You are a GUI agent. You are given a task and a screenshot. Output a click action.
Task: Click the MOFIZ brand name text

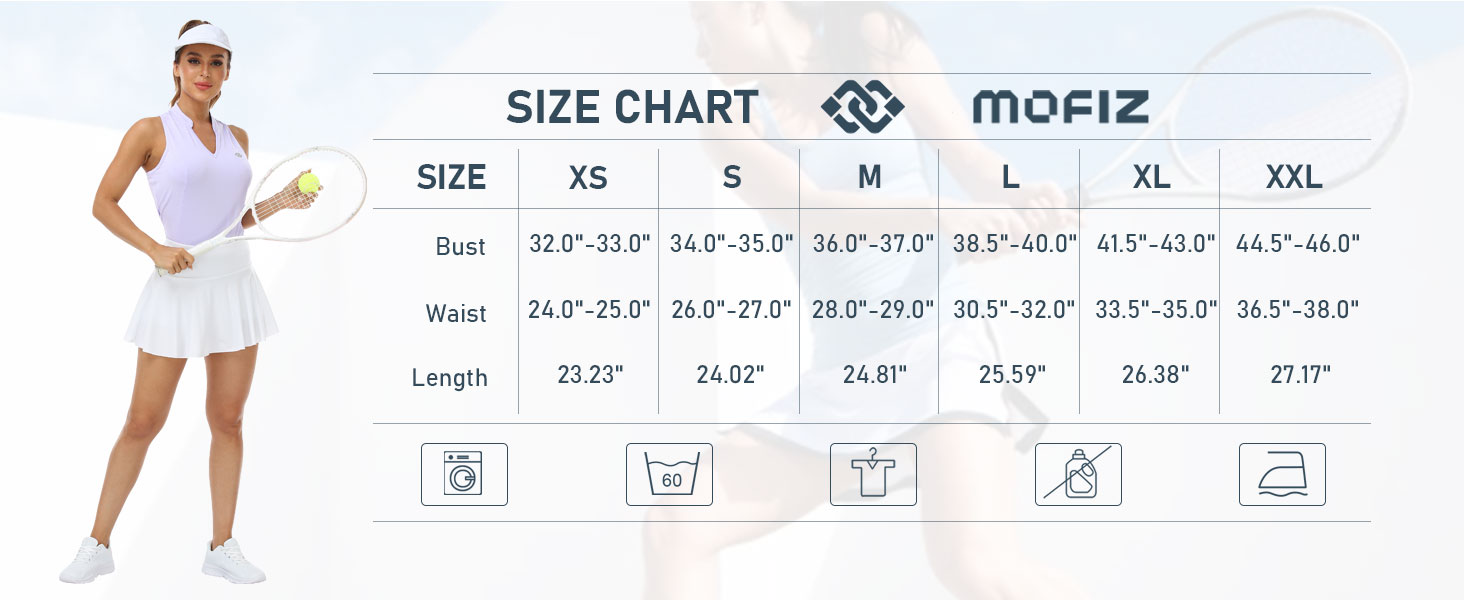pos(1061,106)
